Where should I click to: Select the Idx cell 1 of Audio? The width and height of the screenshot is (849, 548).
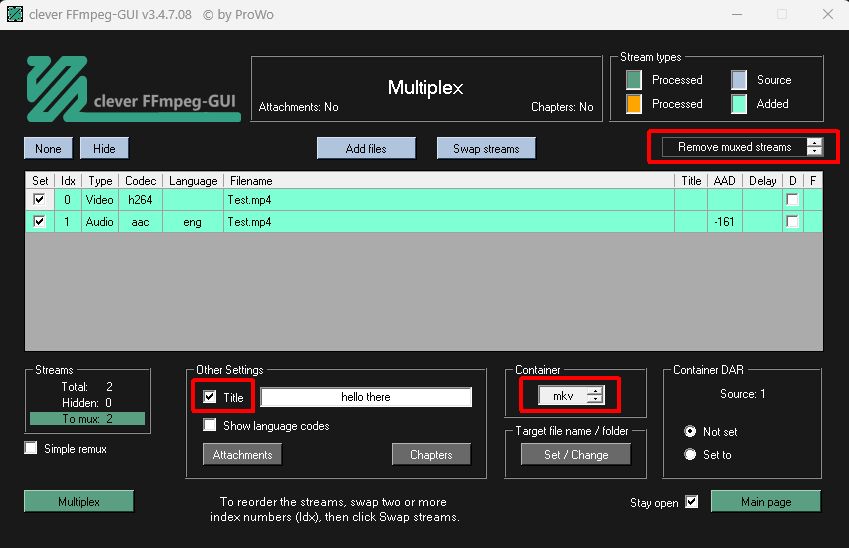(68, 222)
